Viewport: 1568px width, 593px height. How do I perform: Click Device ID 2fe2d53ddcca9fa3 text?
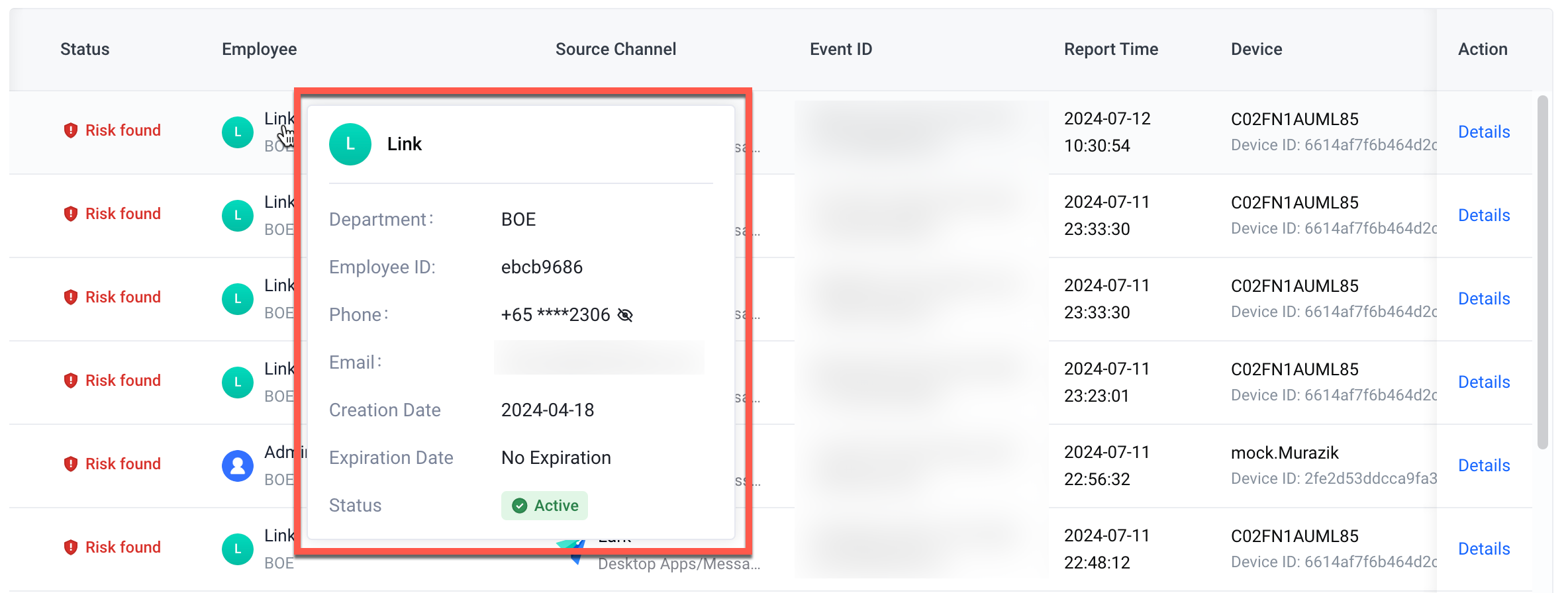1334,479
